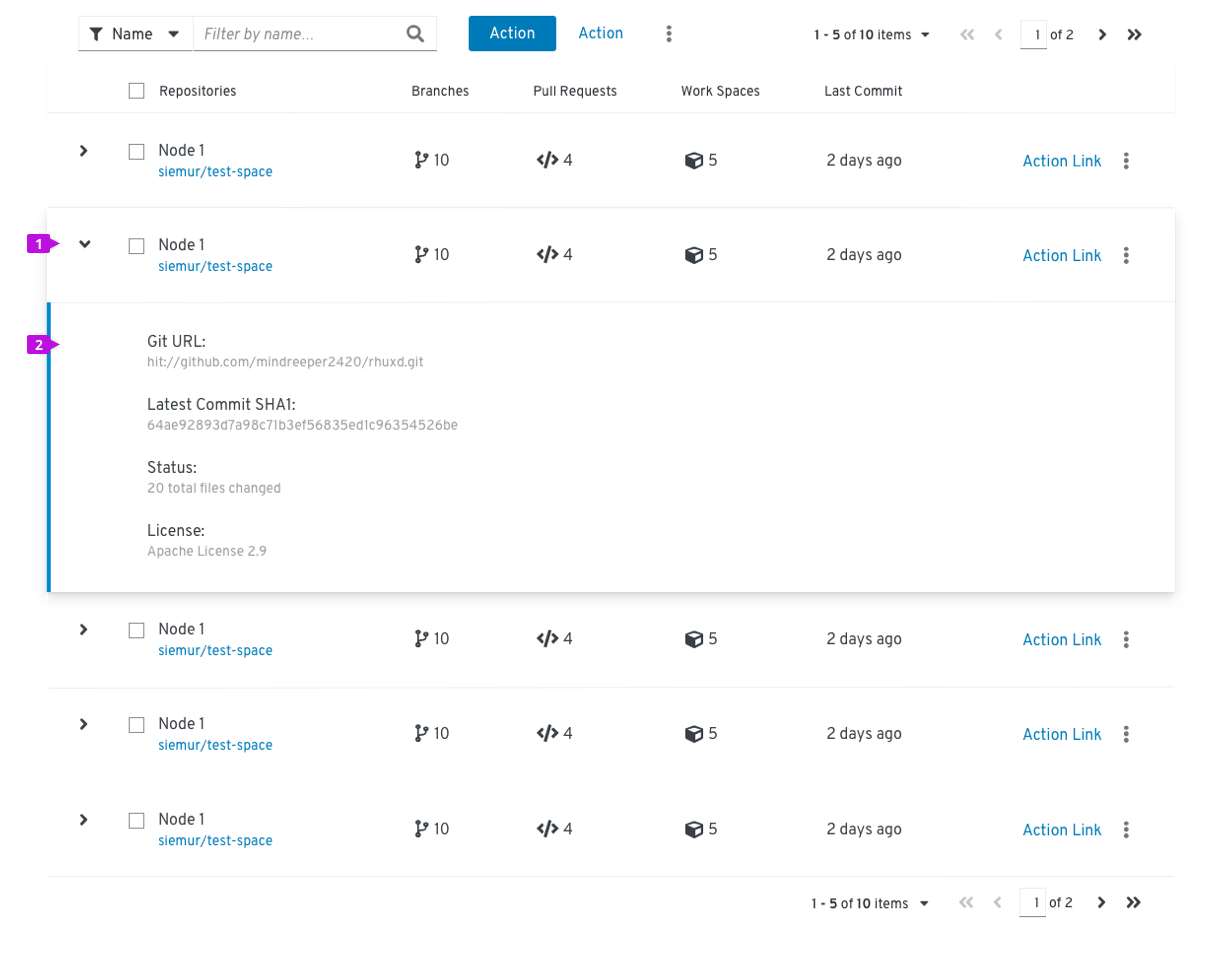Click the Action text link in the toolbar
Viewport: 1209px width, 954px height.
tap(601, 33)
